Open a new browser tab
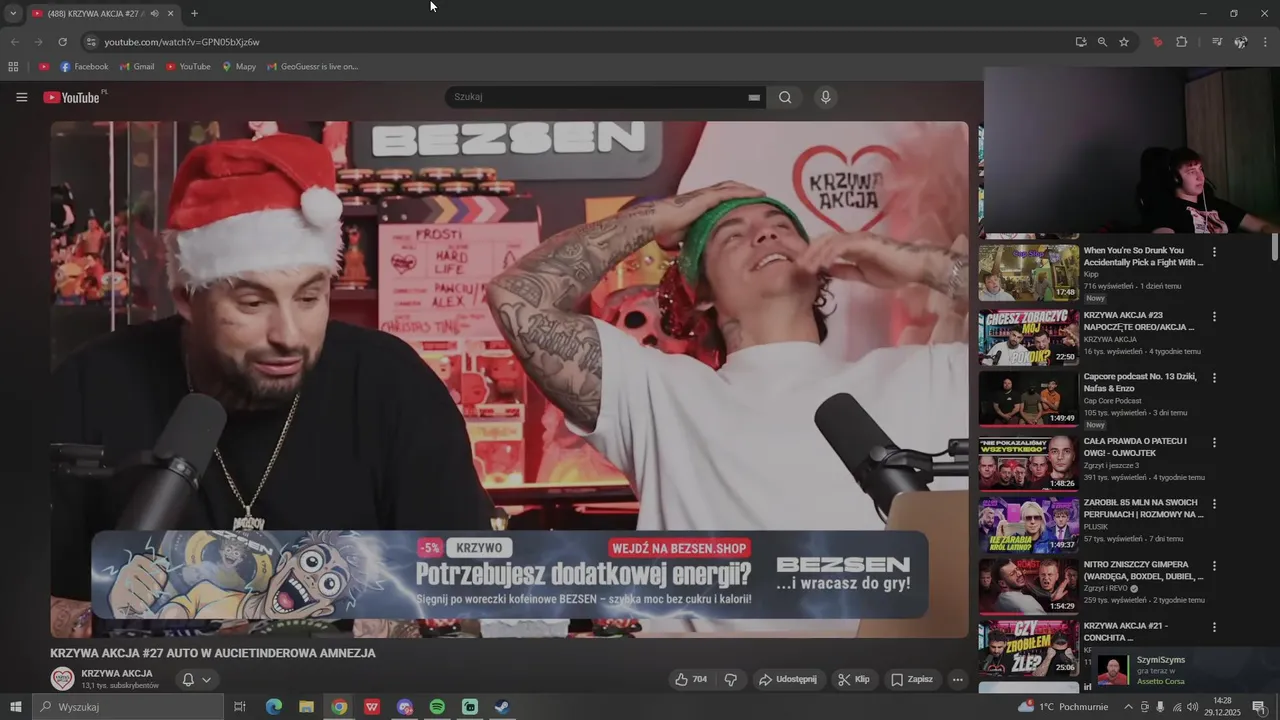1280x720 pixels. coord(194,13)
